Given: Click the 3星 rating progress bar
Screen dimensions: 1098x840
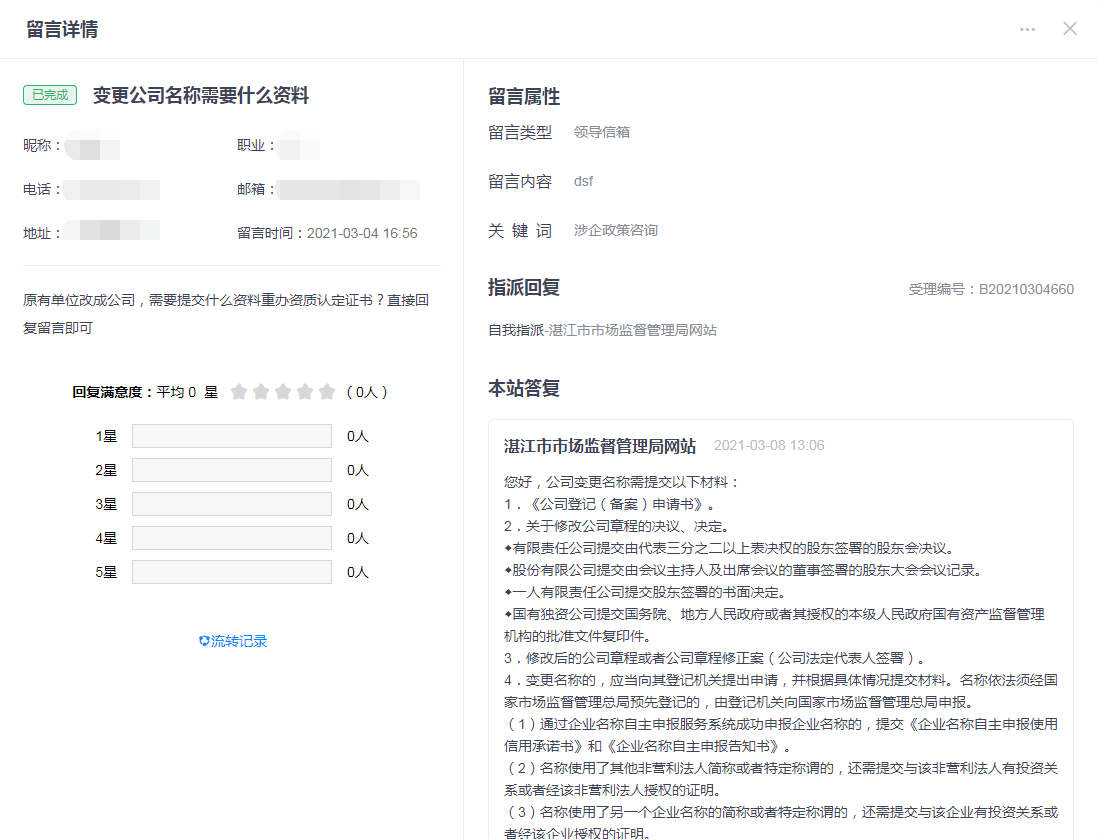Looking at the screenshot, I should click(x=231, y=504).
